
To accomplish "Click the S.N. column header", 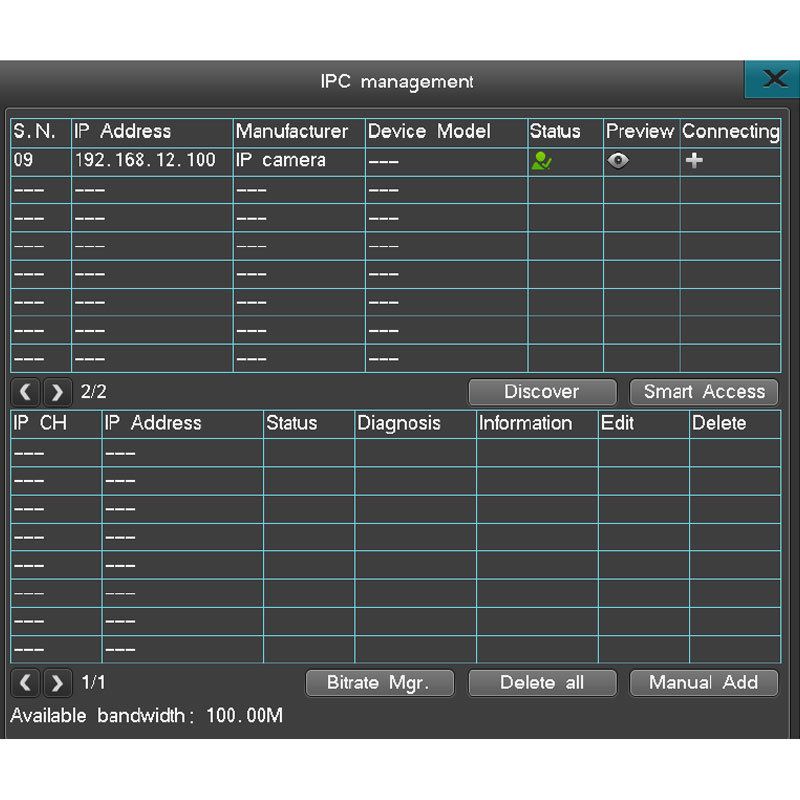I will pyautogui.click(x=41, y=133).
